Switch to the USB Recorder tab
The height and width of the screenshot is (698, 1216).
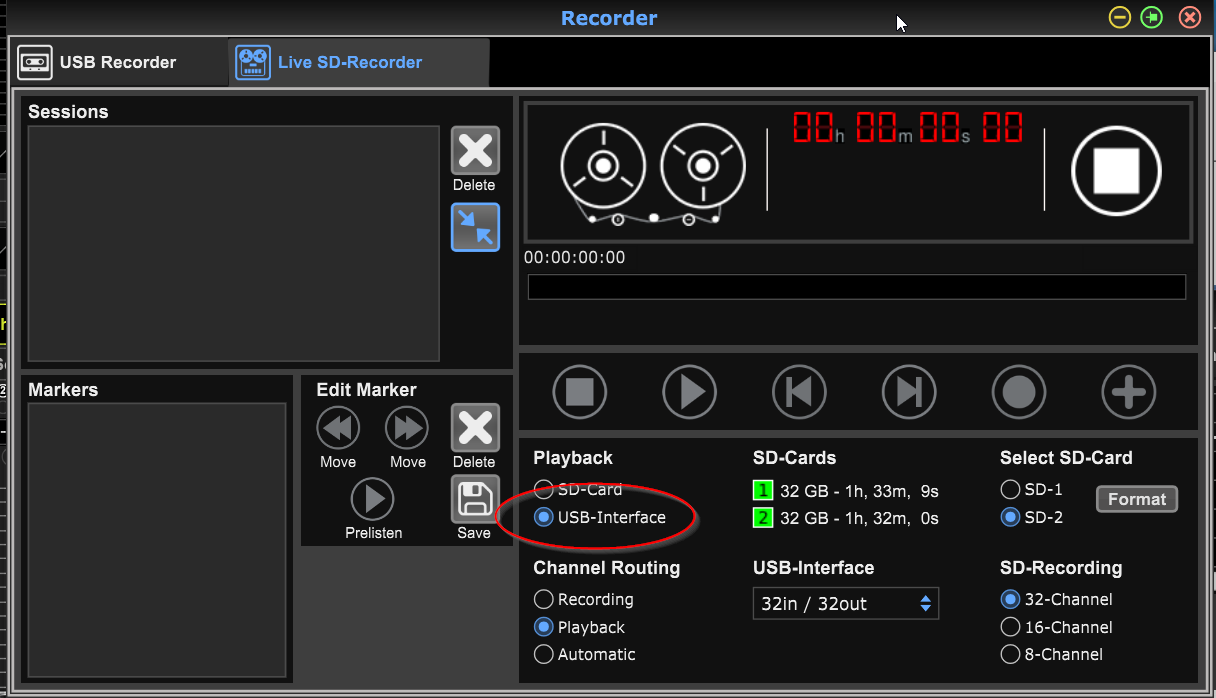coord(118,62)
